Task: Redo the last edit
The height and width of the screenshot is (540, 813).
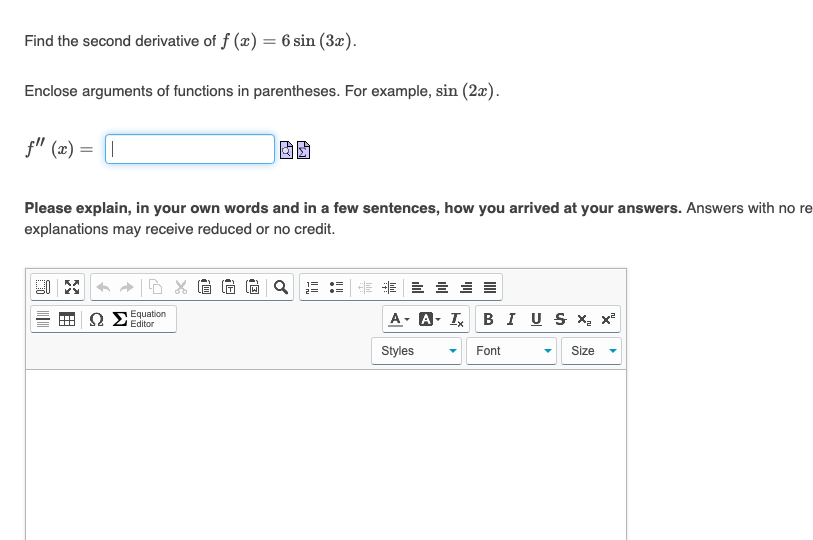Action: coord(127,287)
